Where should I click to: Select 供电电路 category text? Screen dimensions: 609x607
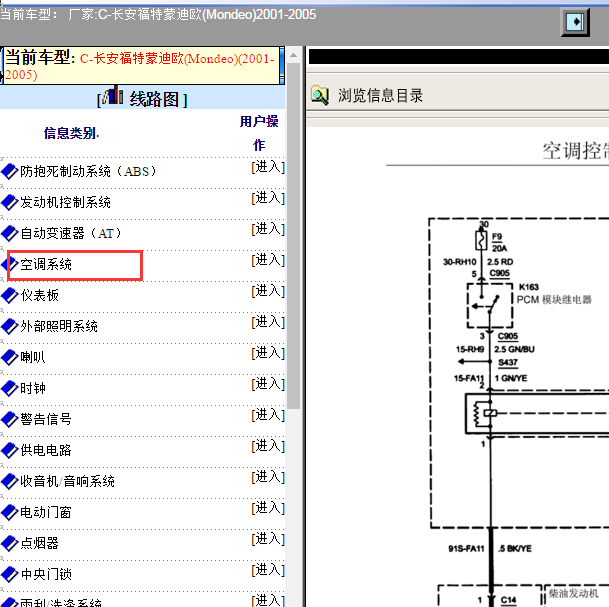[x=46, y=450]
